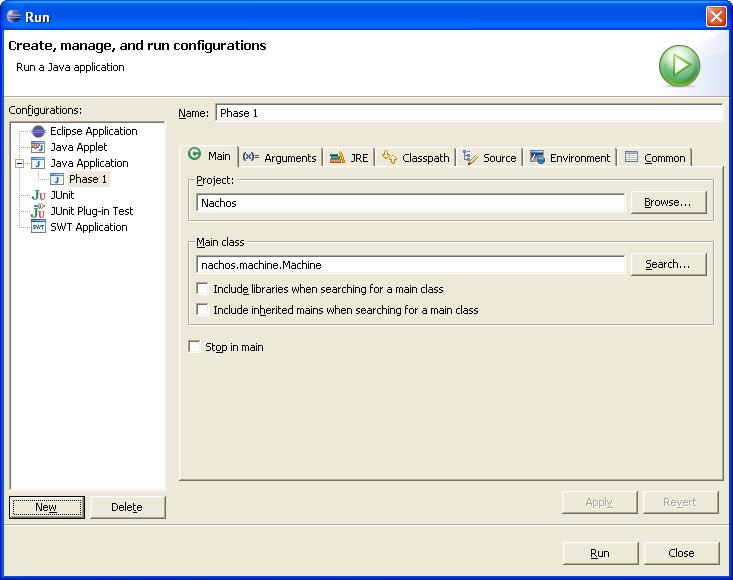Click the Main class text field
The height and width of the screenshot is (580, 733).
coord(411,265)
